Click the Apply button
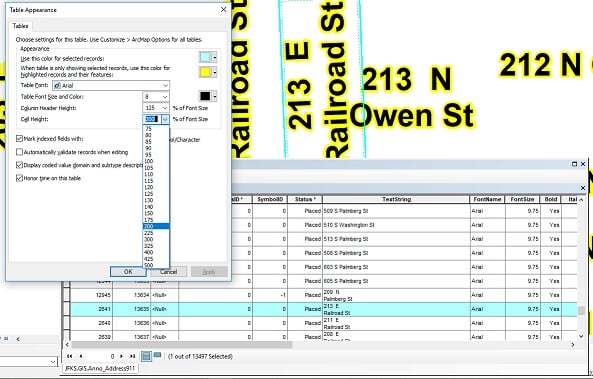 209,272
